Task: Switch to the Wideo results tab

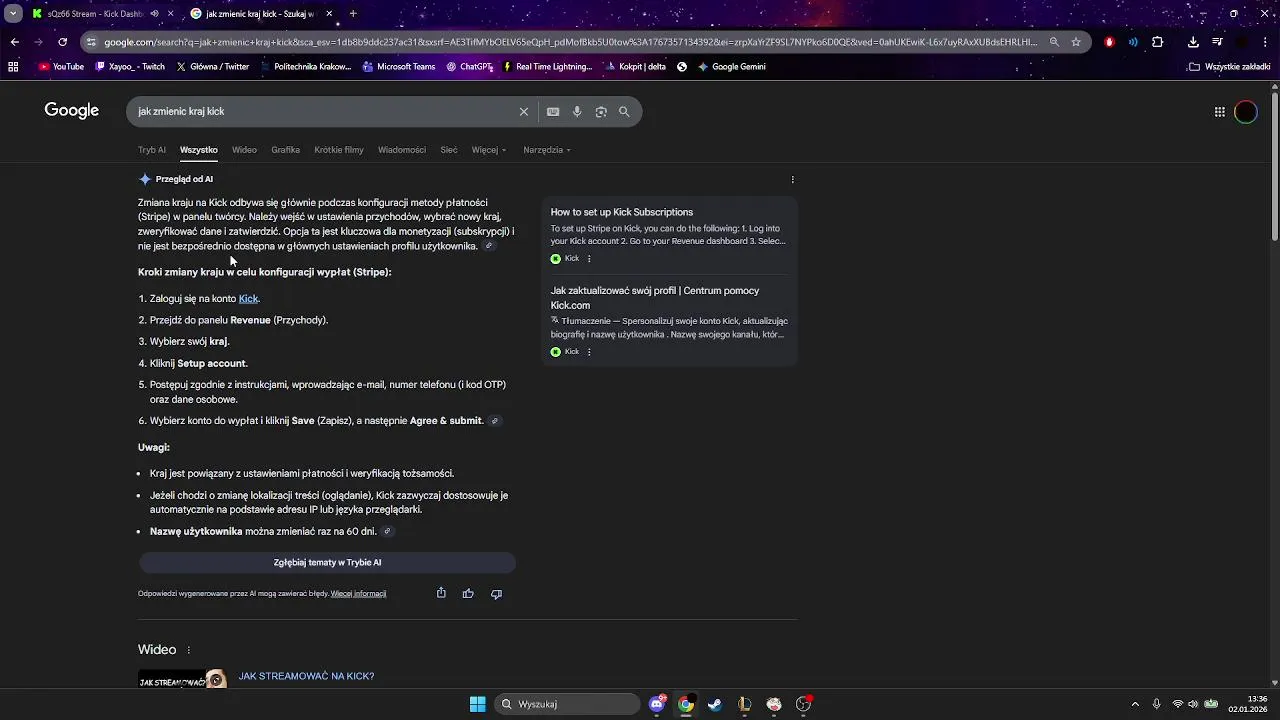Action: coord(244,150)
